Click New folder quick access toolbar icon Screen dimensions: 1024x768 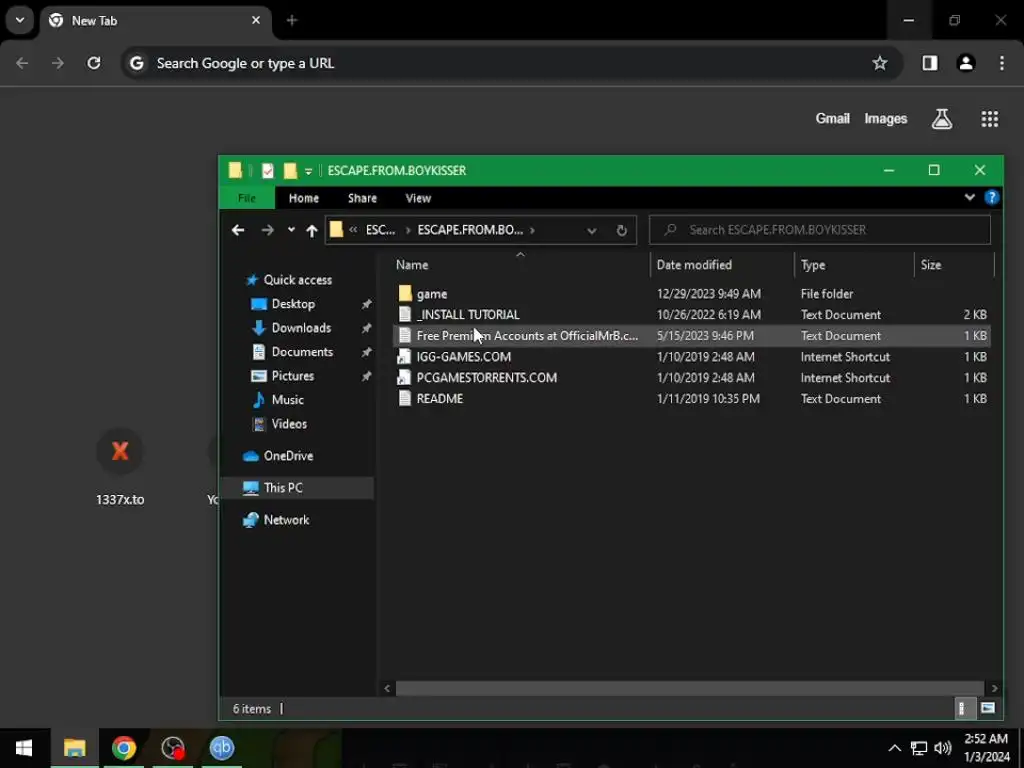tap(290, 170)
